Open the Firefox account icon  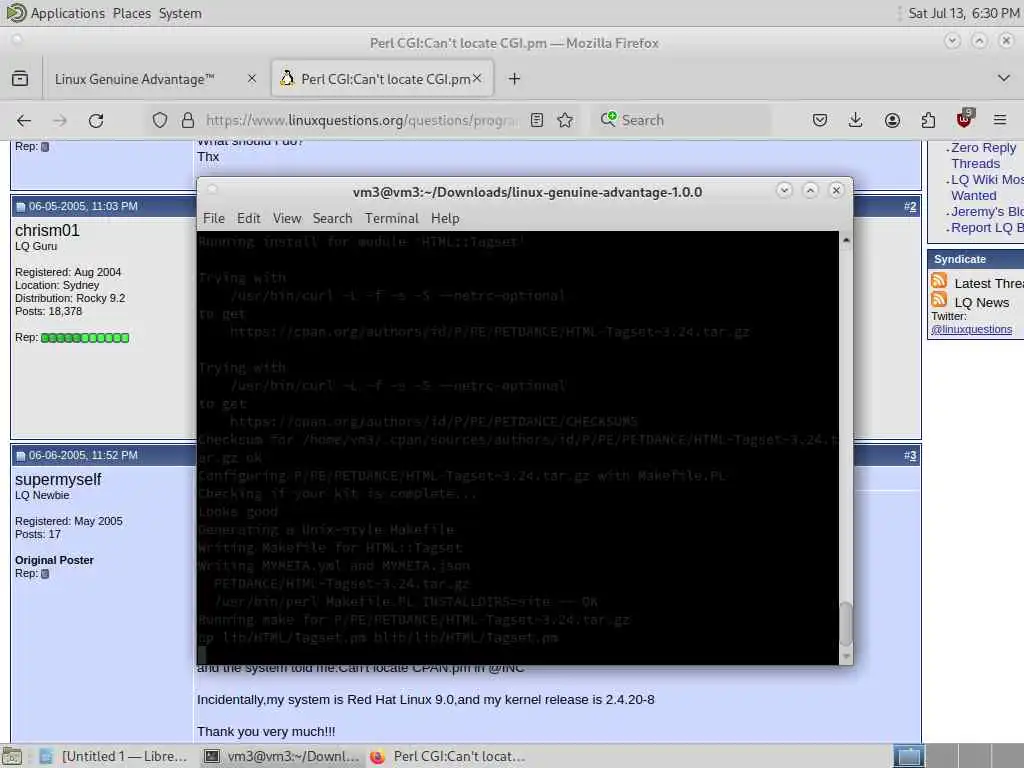pyautogui.click(x=892, y=120)
